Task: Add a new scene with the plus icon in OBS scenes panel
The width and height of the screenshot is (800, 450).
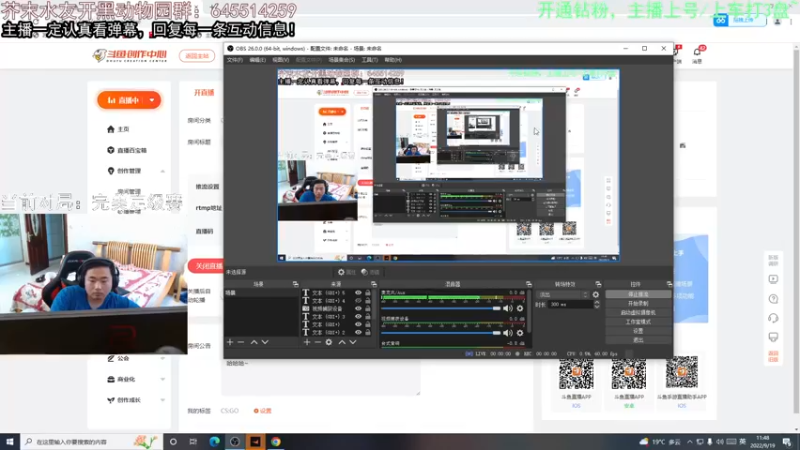Action: (x=230, y=342)
